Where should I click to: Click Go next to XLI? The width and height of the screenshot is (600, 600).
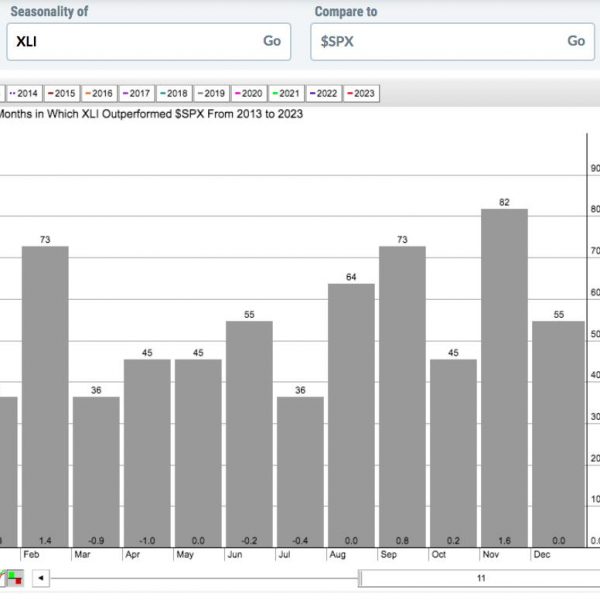(x=272, y=41)
